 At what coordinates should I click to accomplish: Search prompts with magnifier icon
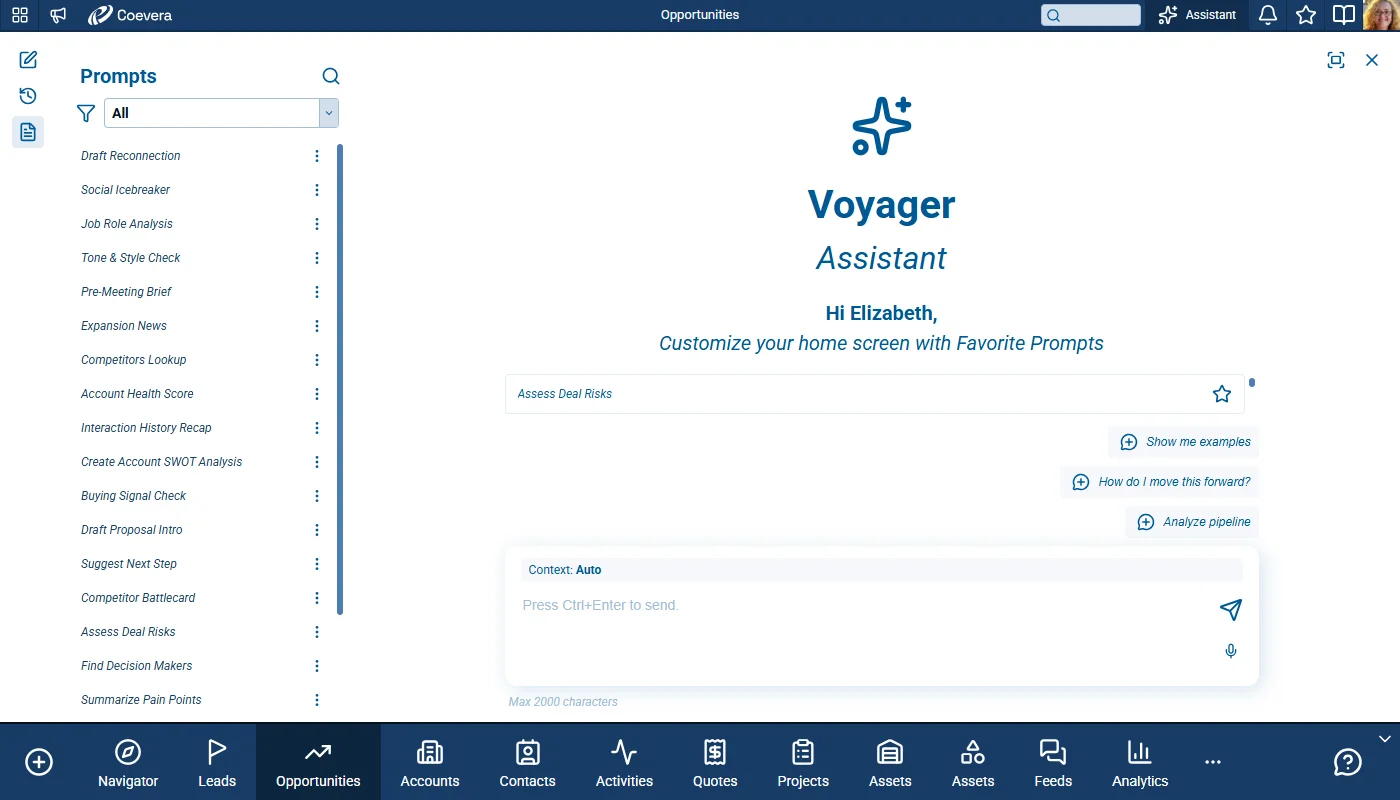[331, 76]
